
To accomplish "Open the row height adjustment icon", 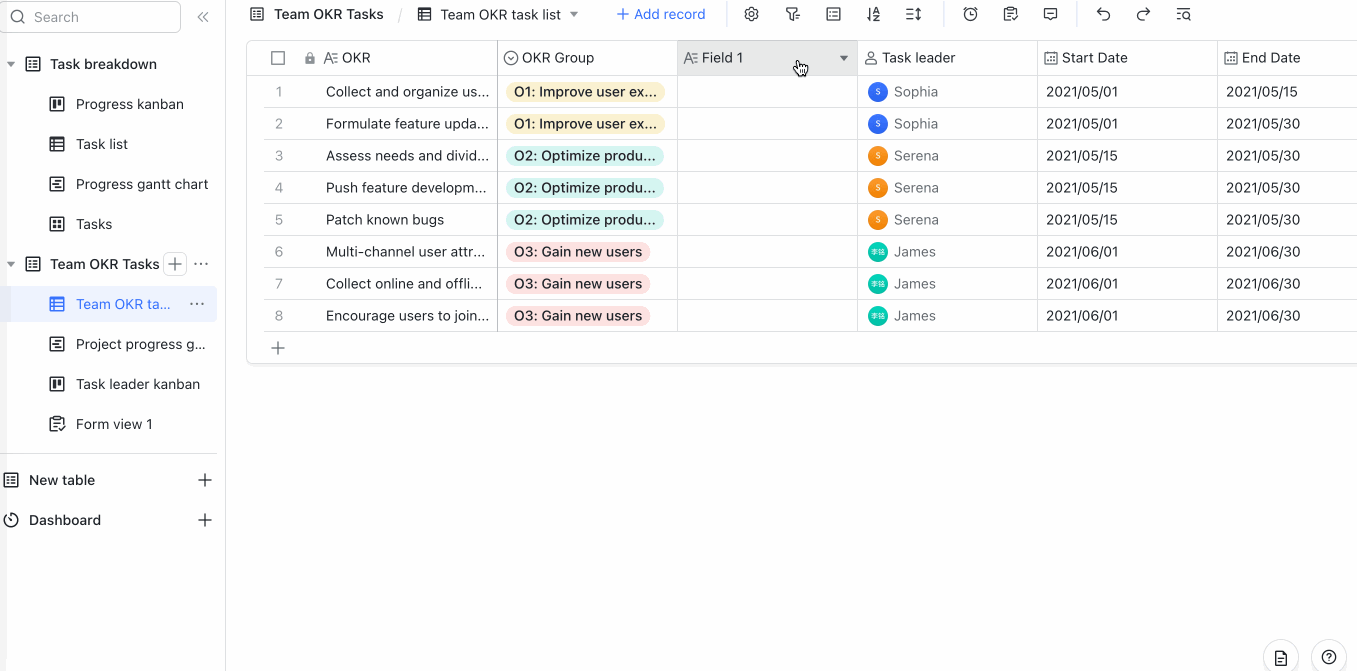I will (x=913, y=14).
